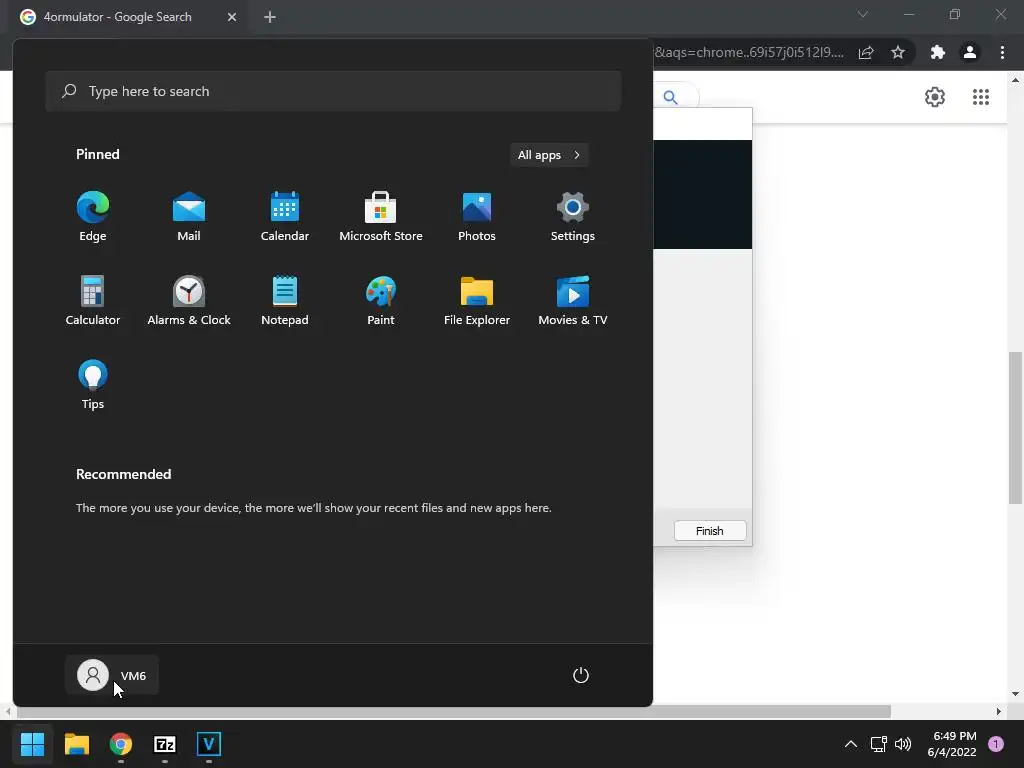1024x768 pixels.
Task: Close the 4ormulator Google Search tab
Action: (232, 17)
